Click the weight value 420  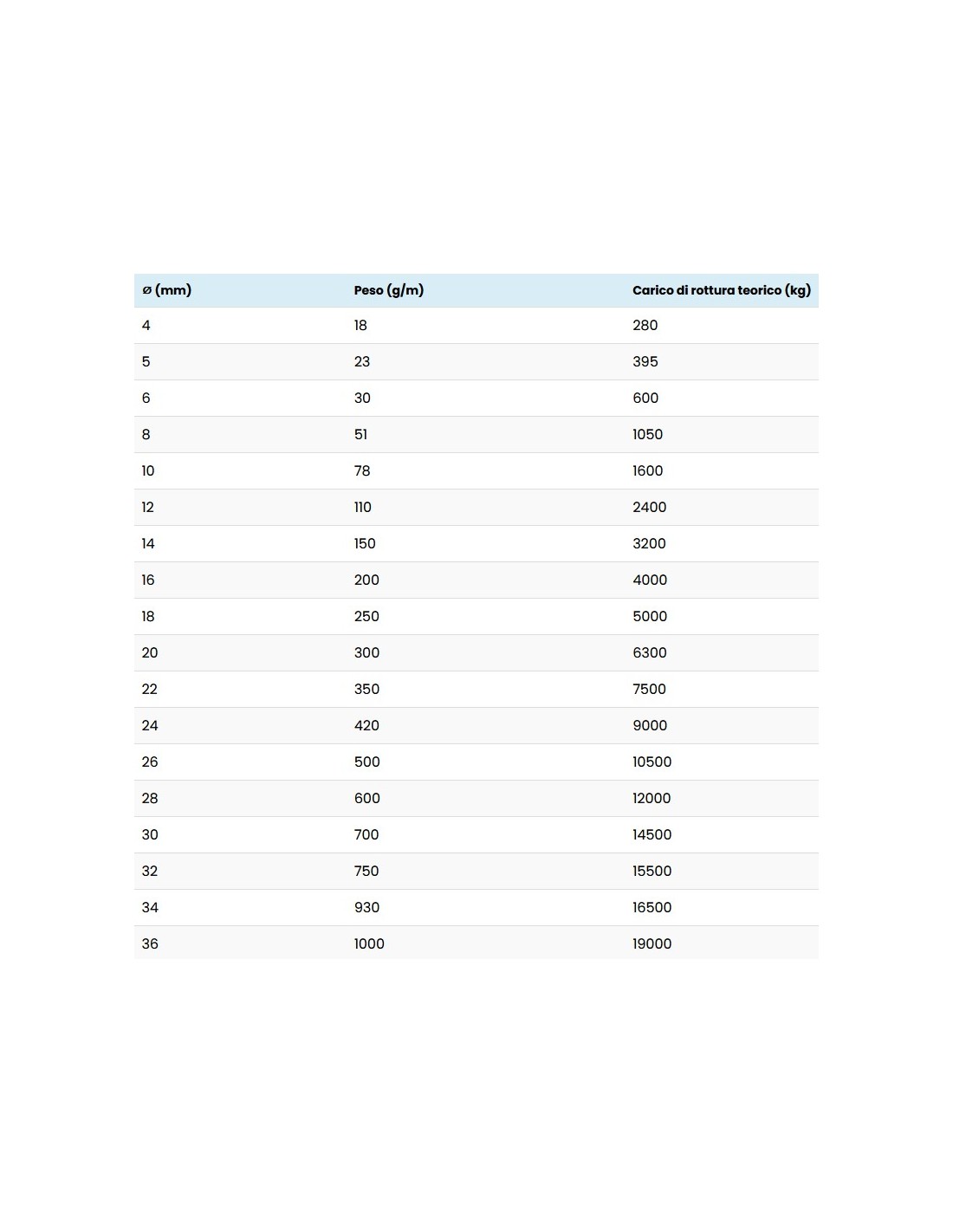pyautogui.click(x=366, y=726)
